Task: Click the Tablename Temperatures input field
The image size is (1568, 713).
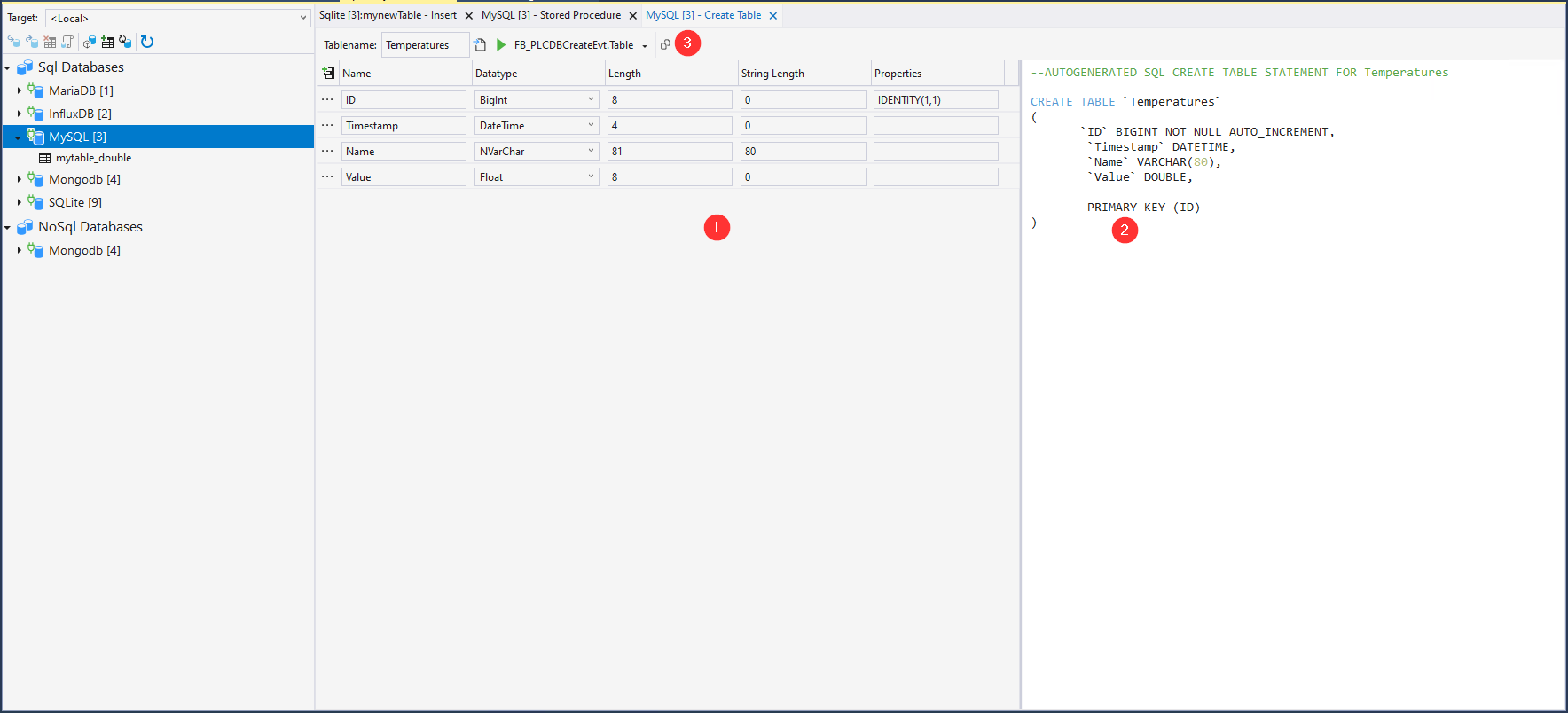Action: pos(425,44)
